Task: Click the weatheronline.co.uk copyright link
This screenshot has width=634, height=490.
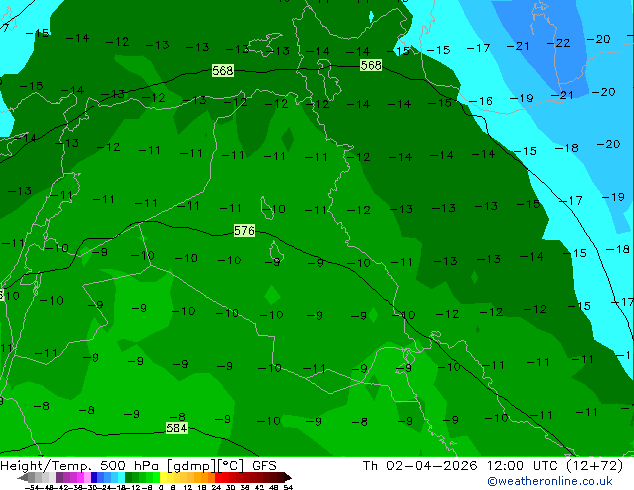Action: (x=550, y=481)
